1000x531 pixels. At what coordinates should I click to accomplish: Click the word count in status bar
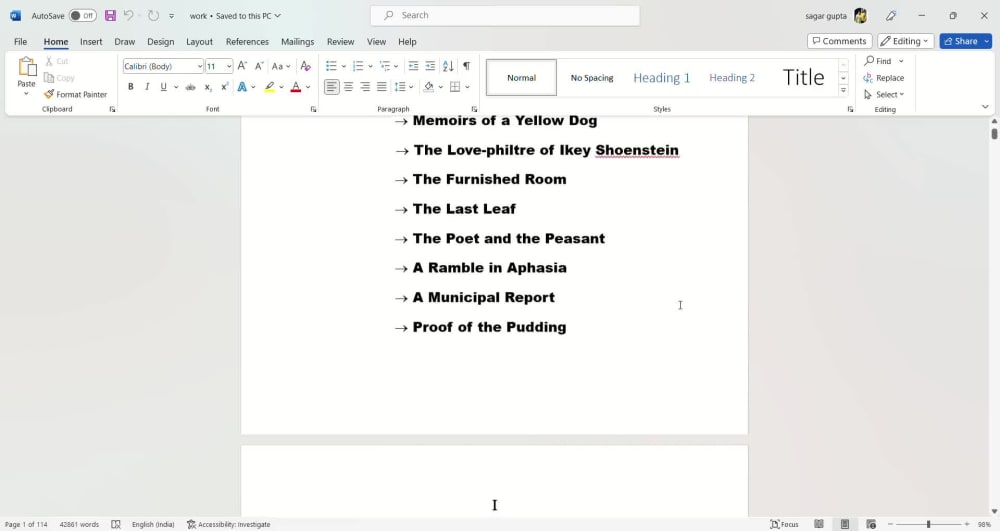tap(79, 524)
